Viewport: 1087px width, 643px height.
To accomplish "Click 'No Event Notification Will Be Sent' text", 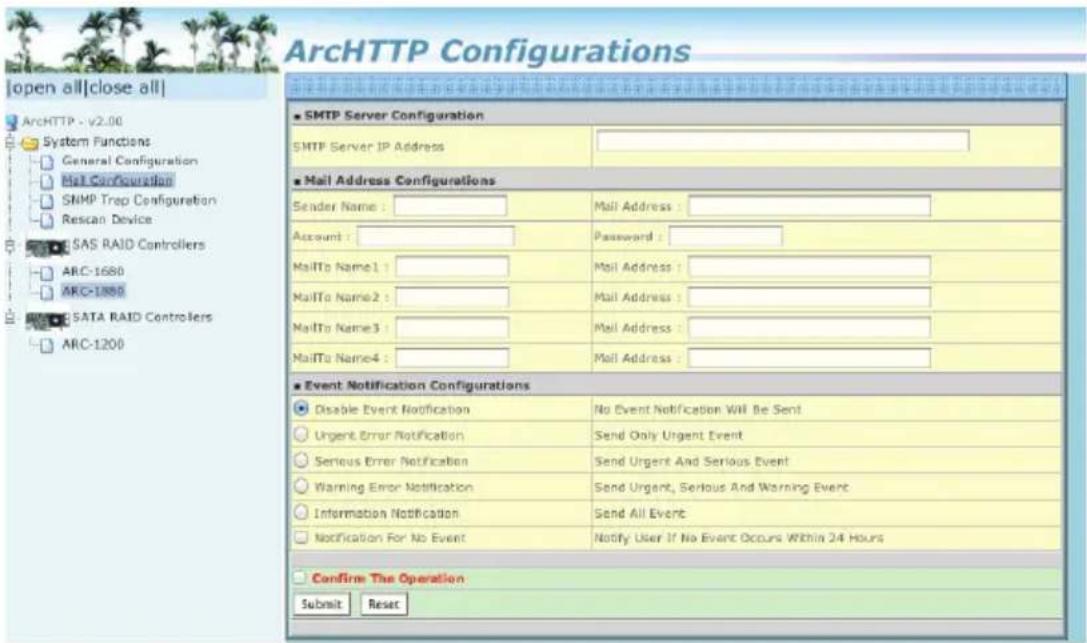I will [697, 409].
